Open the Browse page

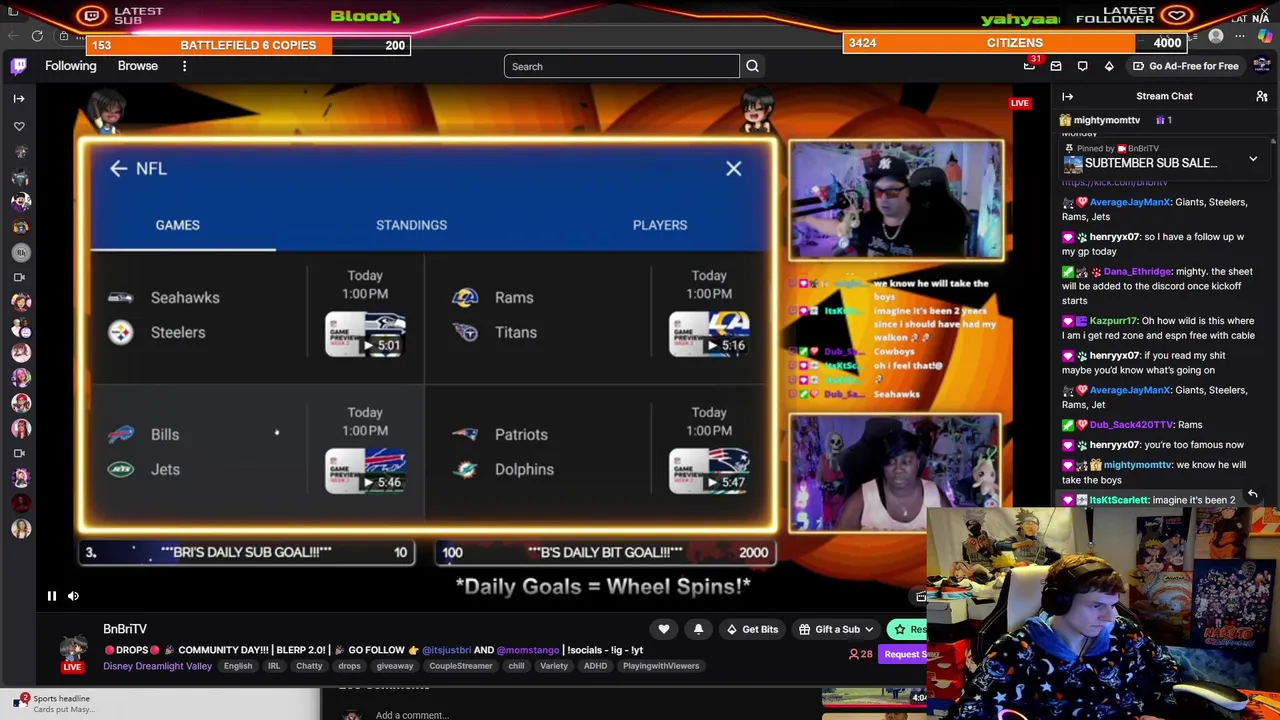138,66
